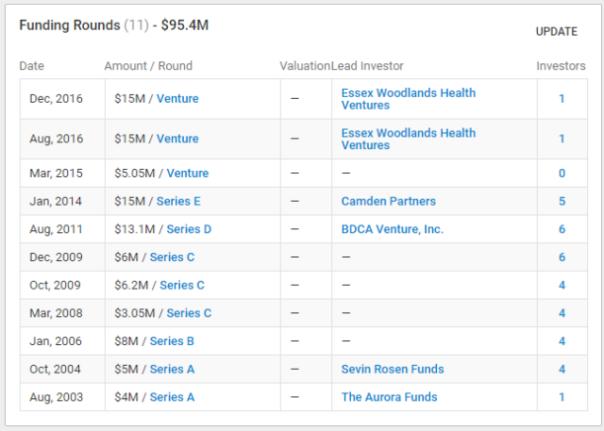Open the BDCA Venture, Inc. link
Viewport: 604px width, 431px height.
point(392,229)
